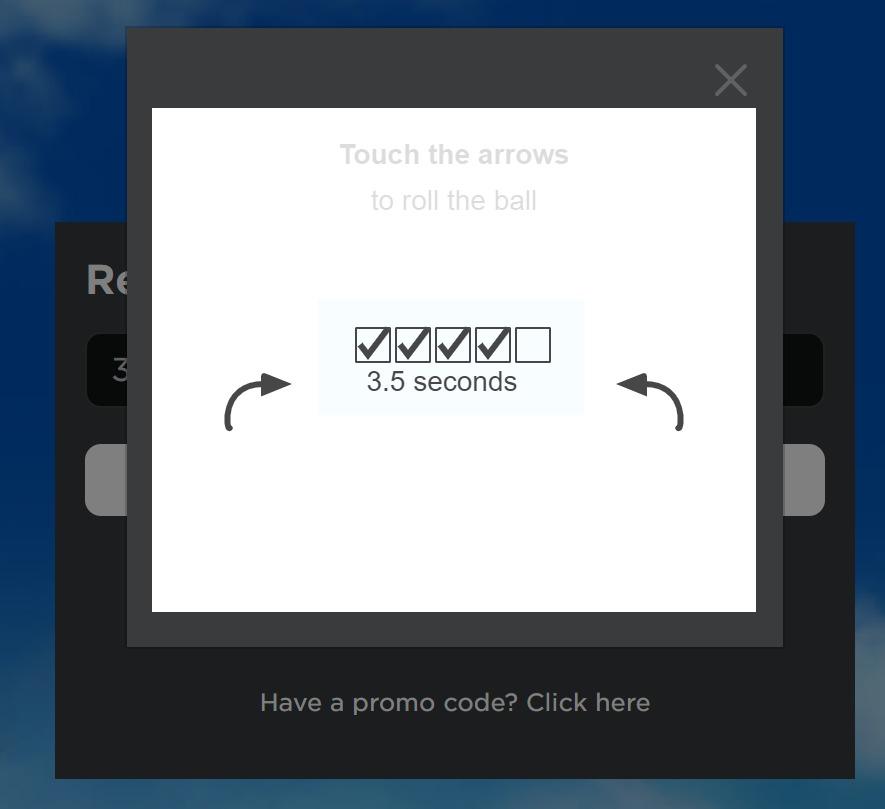This screenshot has width=885, height=809.
Task: Click the right counter-clockwise curved arrow
Action: [x=650, y=401]
